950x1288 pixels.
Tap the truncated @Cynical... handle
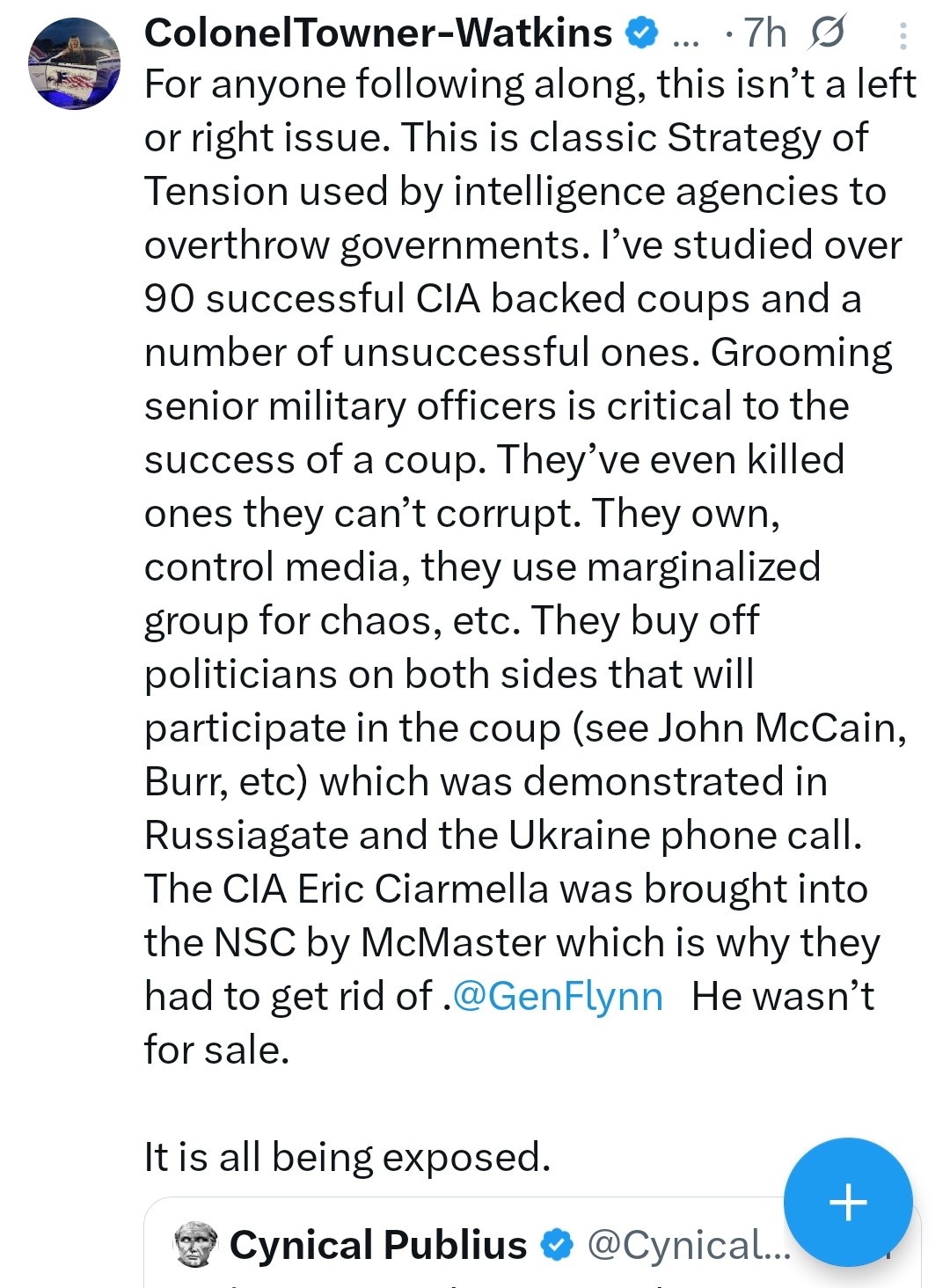point(688,1245)
